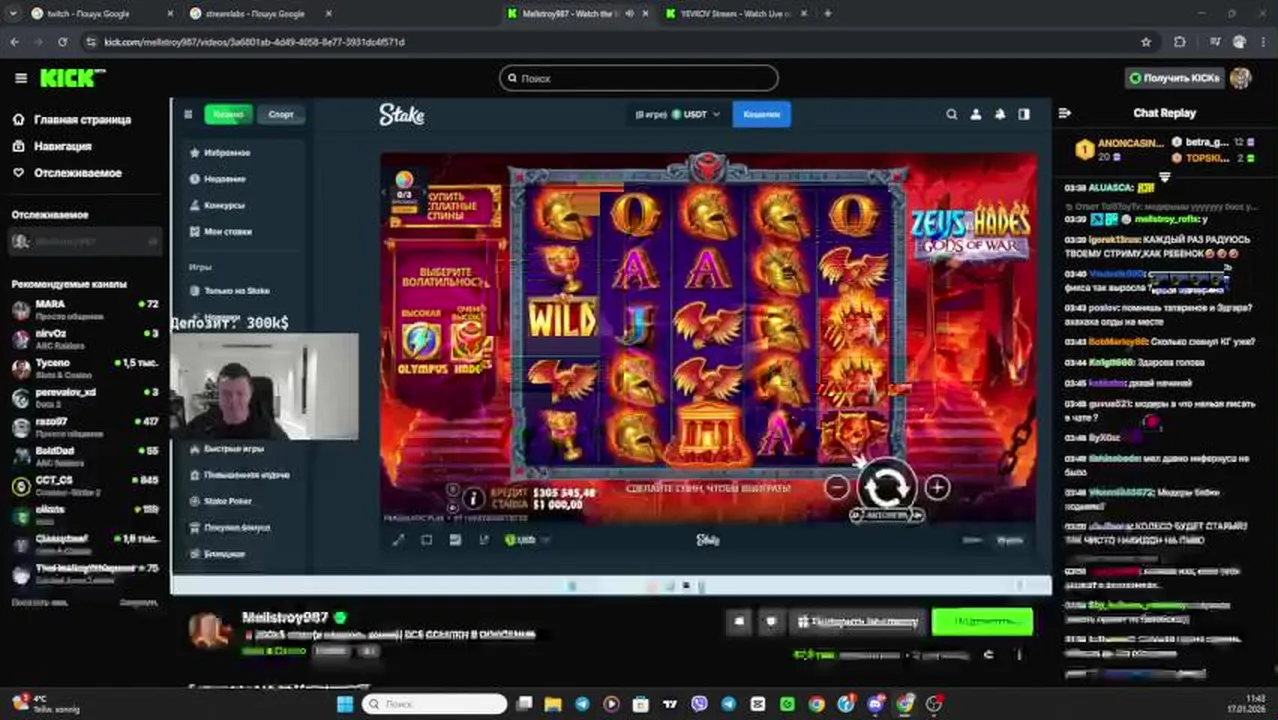This screenshot has height=720, width=1278.
Task: Click the Meilstroy987 channel avatar
Action: 211,631
